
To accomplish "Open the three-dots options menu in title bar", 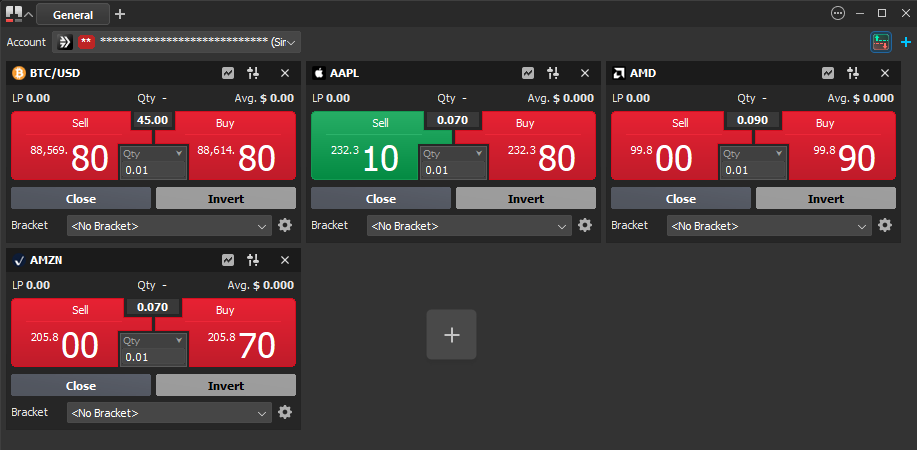I will pyautogui.click(x=838, y=13).
